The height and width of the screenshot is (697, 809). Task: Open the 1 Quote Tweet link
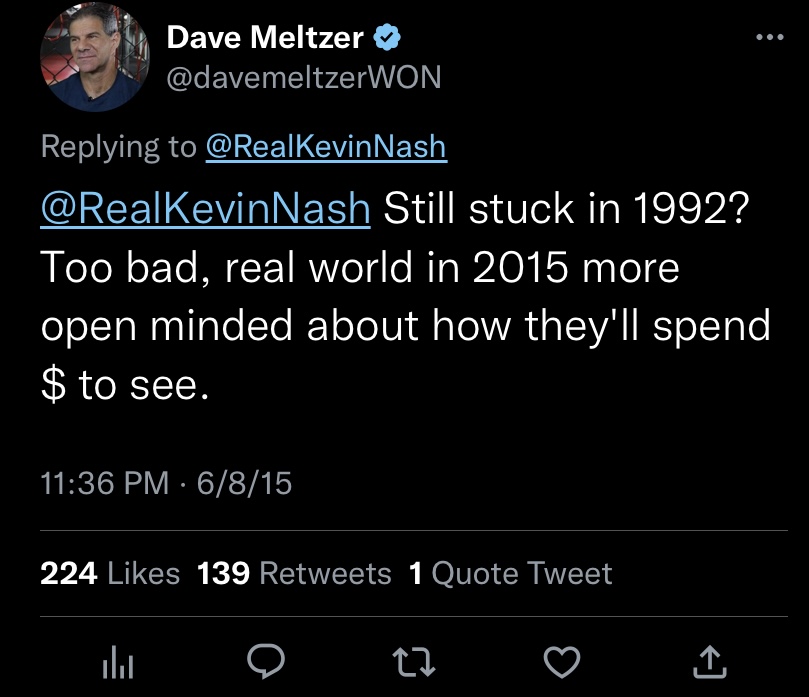[511, 573]
